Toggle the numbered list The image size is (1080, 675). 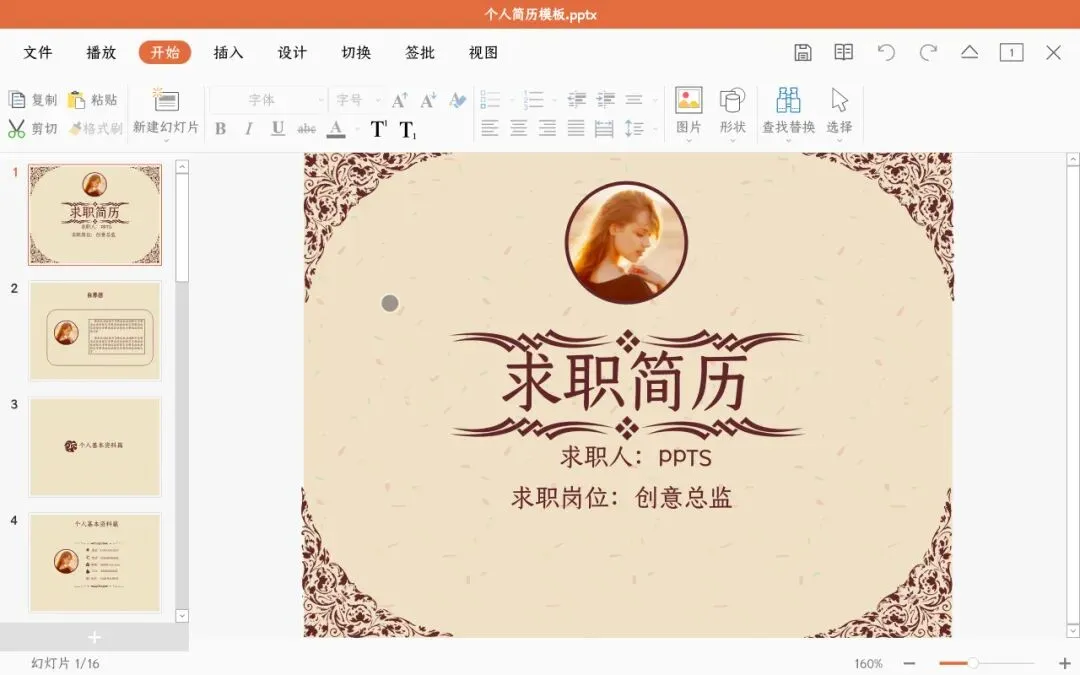point(533,101)
